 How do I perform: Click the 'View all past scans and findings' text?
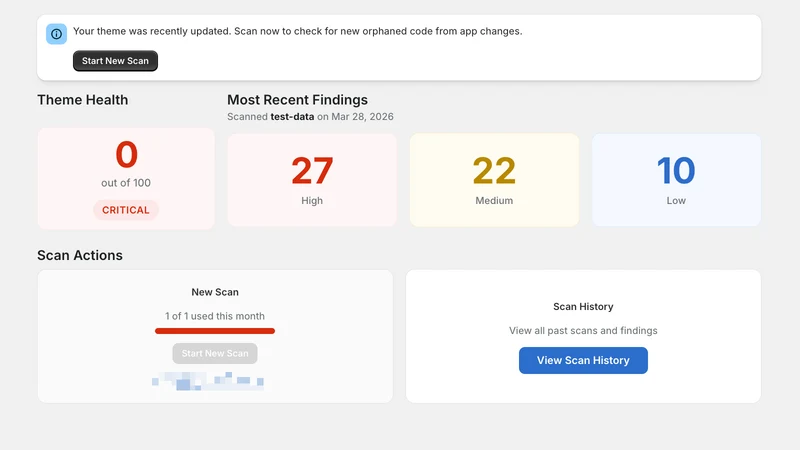[x=583, y=331]
